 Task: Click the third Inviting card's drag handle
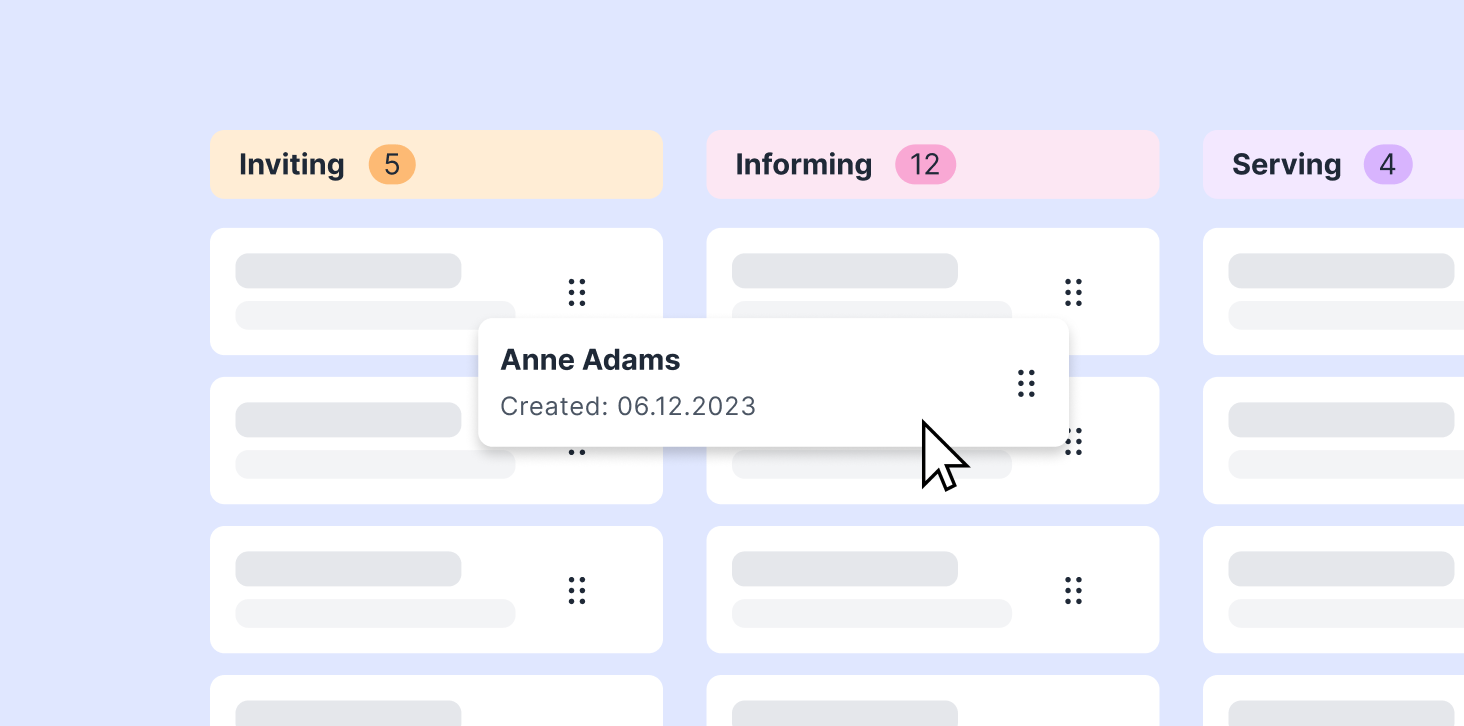[576, 590]
